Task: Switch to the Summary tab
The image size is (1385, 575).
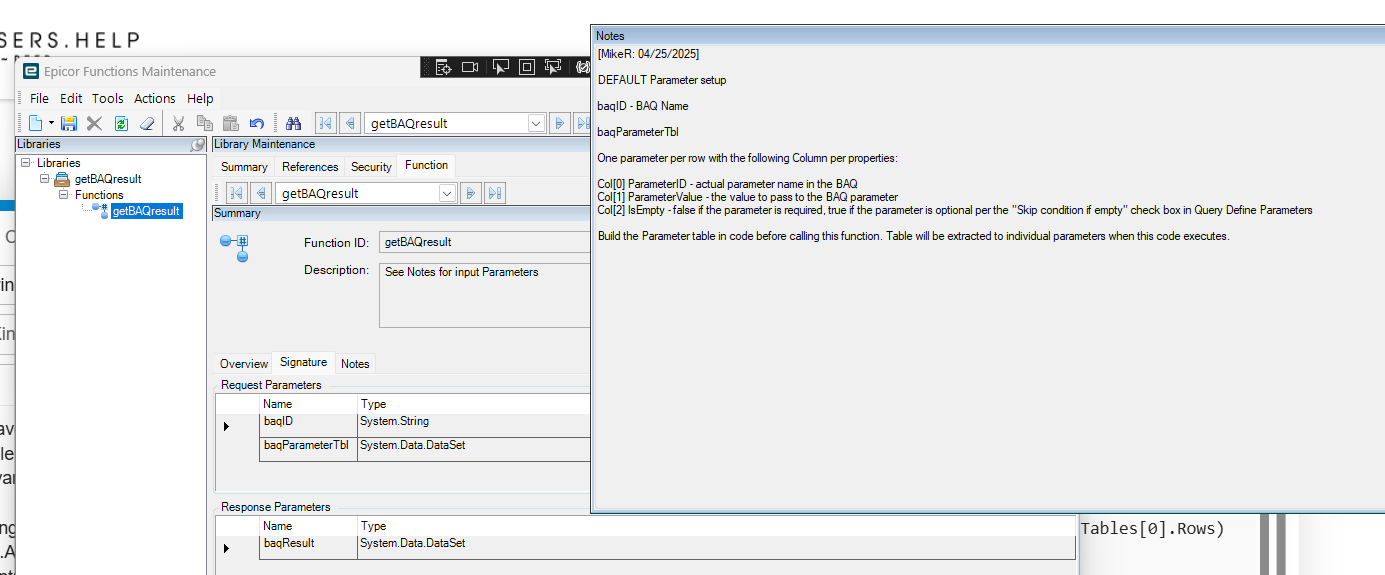Action: pos(244,167)
